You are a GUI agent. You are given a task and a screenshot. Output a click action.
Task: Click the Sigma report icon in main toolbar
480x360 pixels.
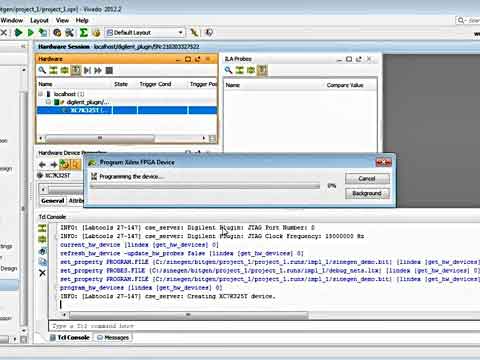coord(83,33)
